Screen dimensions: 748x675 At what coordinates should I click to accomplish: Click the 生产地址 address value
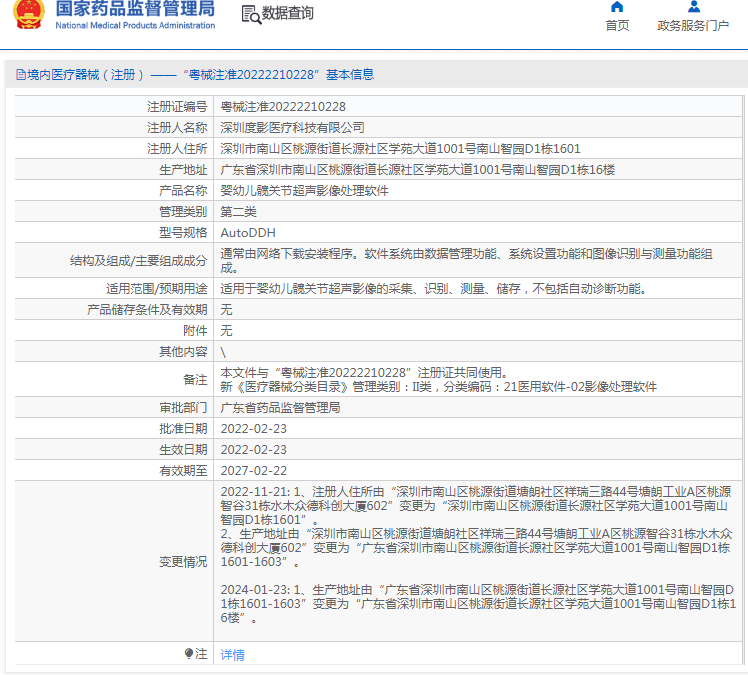tap(417, 169)
